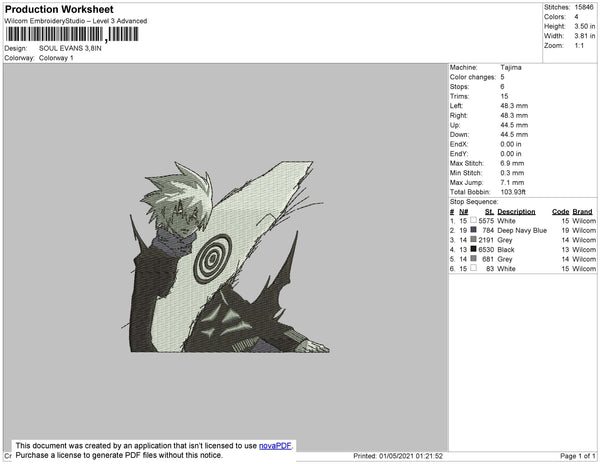Select the Left value '48.3 mm'
Viewport: 600px width, 464px height.
coord(514,106)
